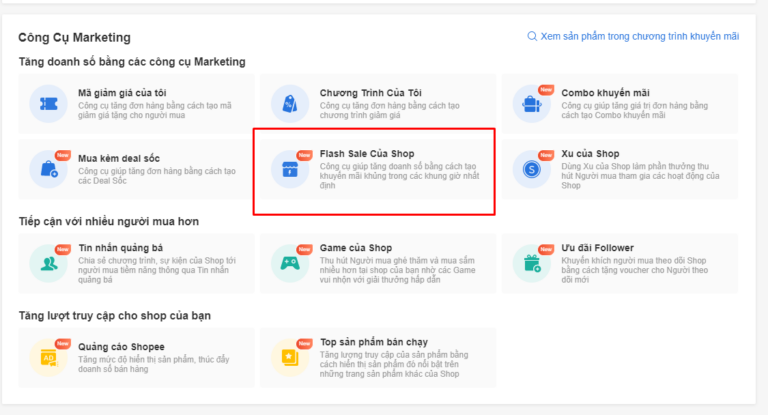The width and height of the screenshot is (768, 415).
Task: Click the Flash Sale Của Shop store icon
Action: pyautogui.click(x=290, y=169)
